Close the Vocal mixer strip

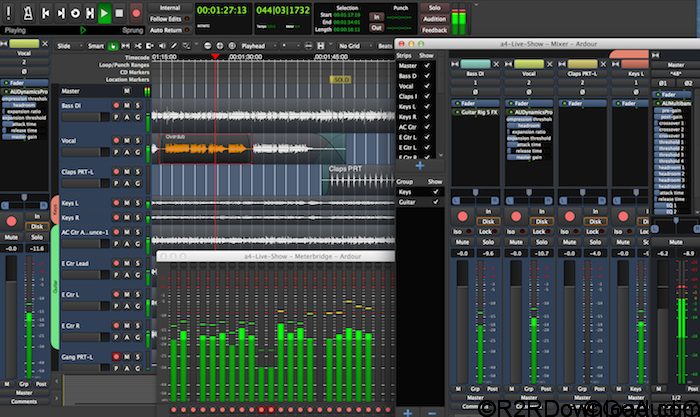(x=549, y=64)
